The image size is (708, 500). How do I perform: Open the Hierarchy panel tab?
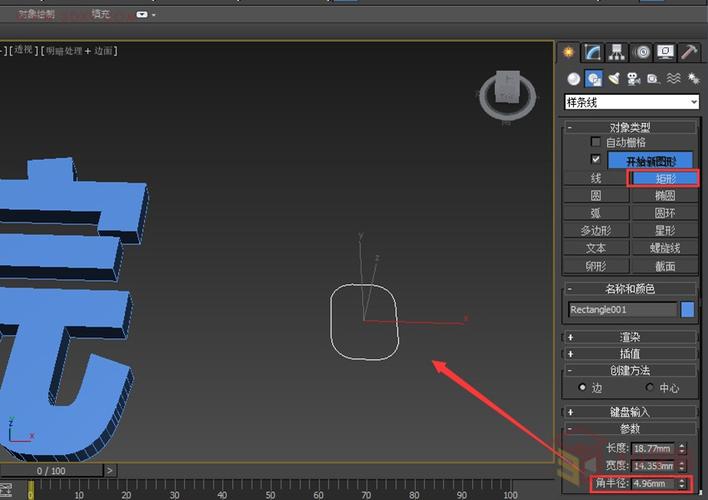[616, 52]
